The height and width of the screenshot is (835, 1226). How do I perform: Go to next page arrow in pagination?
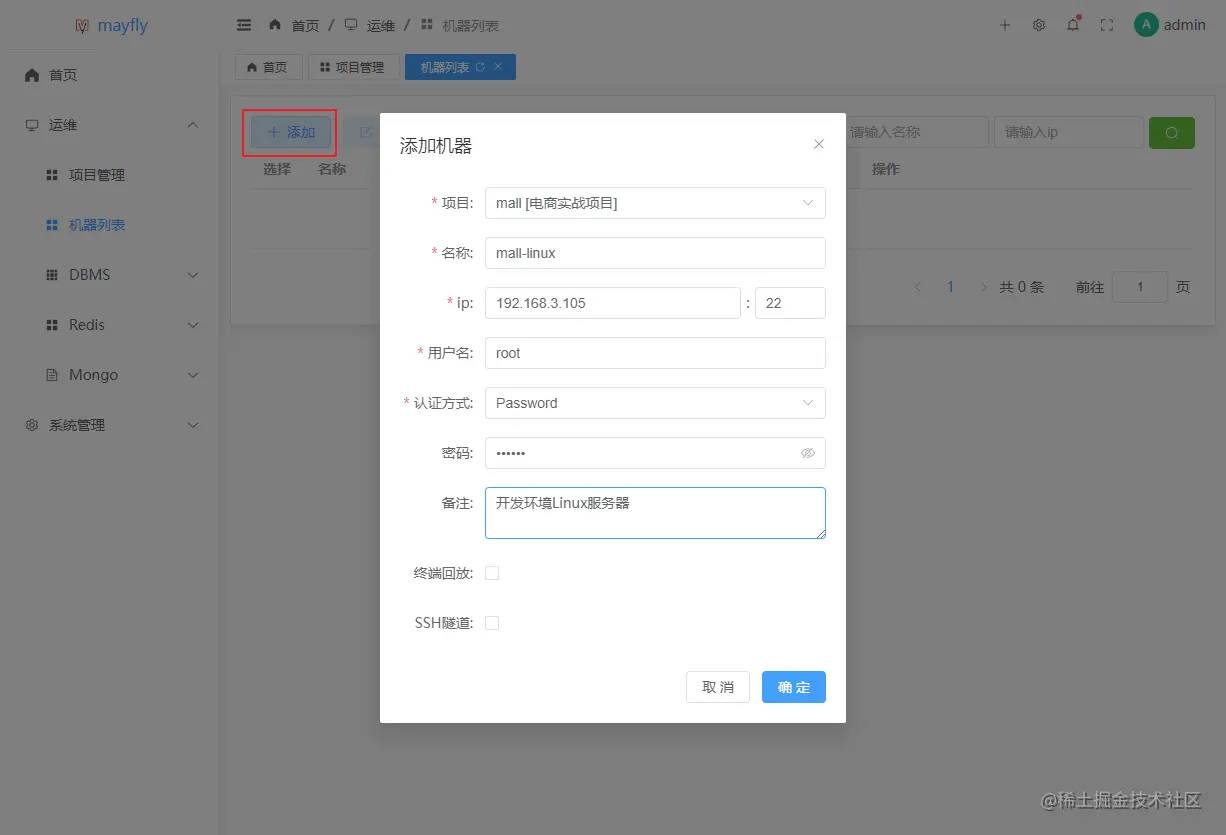point(984,287)
